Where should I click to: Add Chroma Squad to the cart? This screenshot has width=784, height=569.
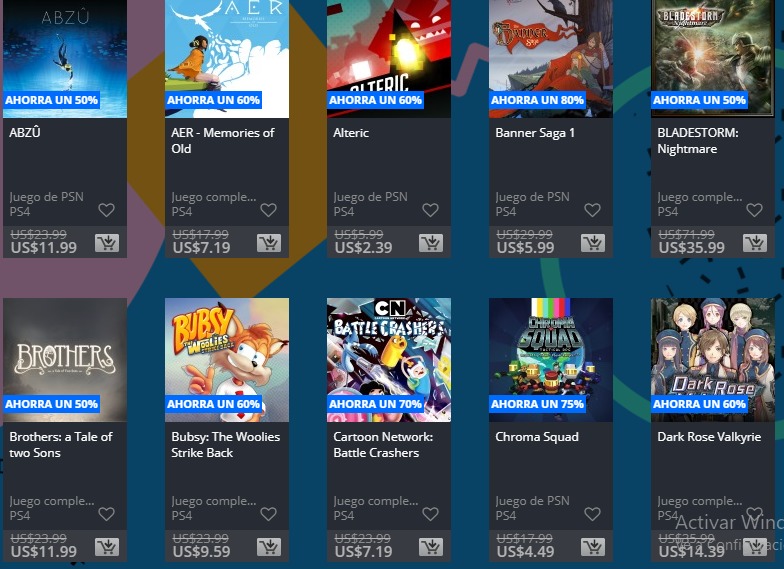(593, 548)
